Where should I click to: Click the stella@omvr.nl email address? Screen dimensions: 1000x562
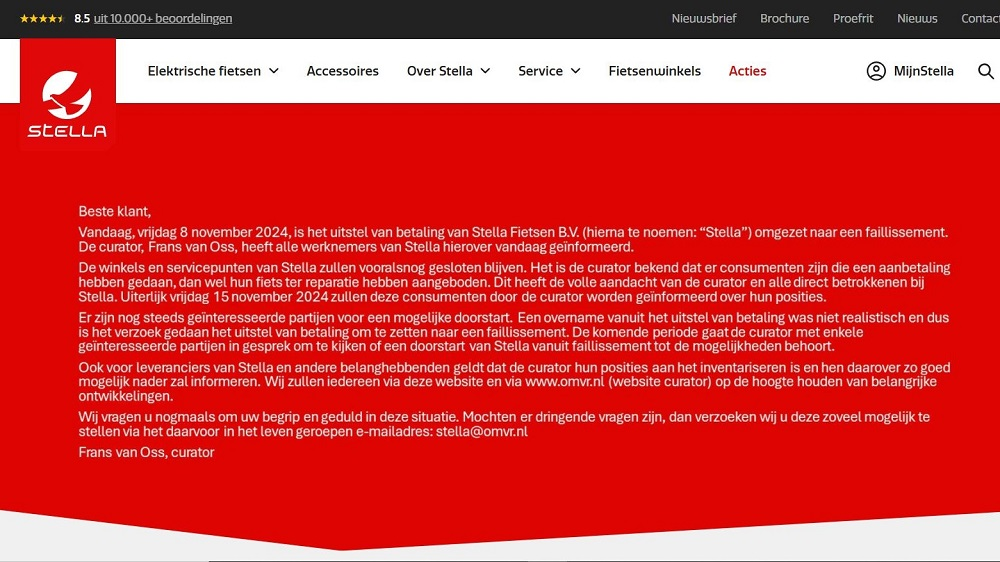(x=482, y=431)
